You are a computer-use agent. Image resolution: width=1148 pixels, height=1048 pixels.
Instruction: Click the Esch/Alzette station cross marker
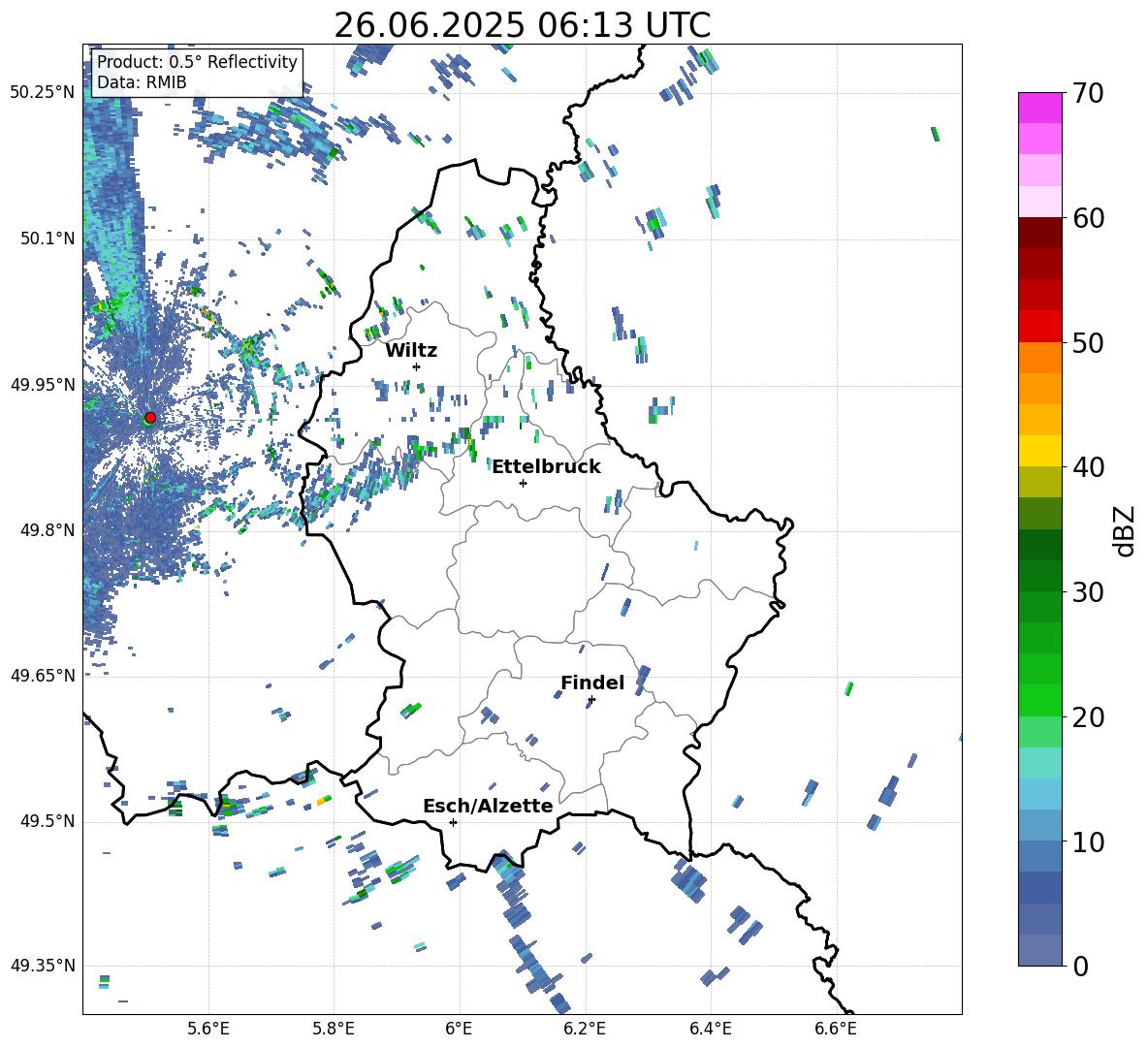[x=453, y=822]
